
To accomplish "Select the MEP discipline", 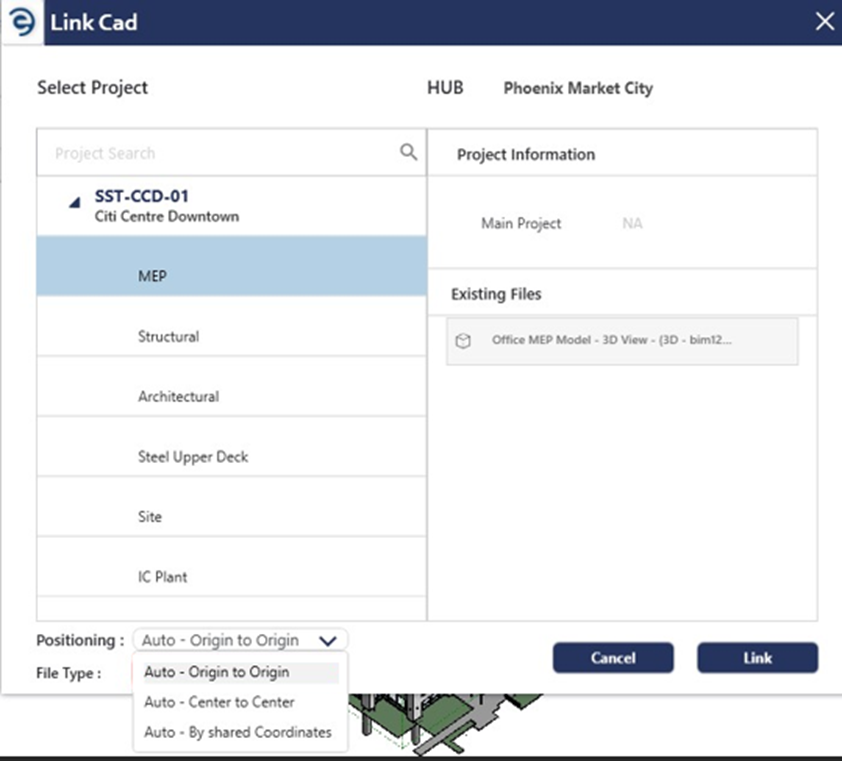I will click(x=152, y=276).
